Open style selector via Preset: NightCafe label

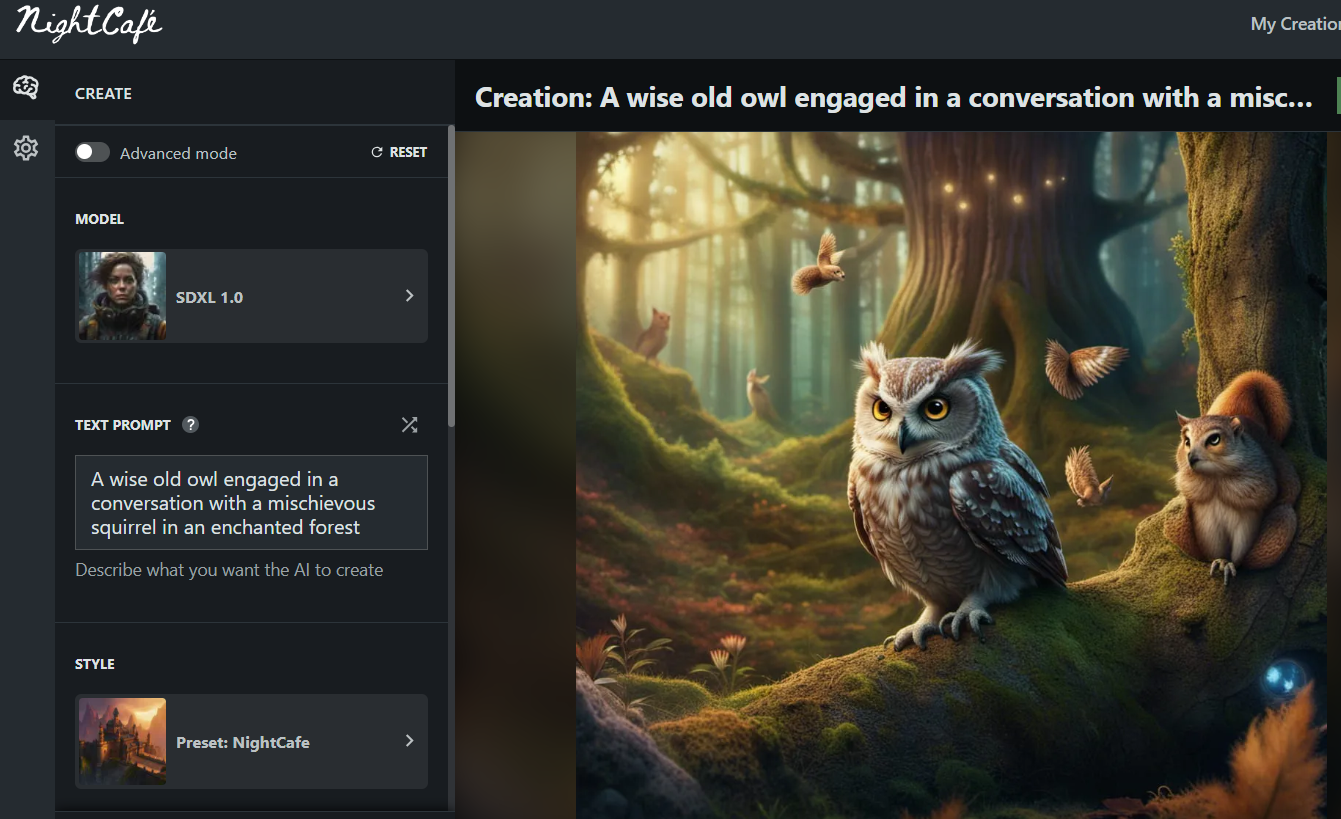[243, 742]
